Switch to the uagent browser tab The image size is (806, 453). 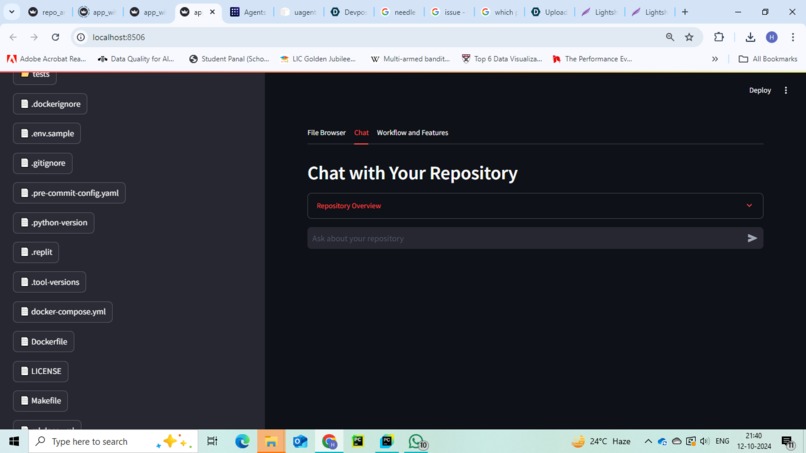(299, 12)
